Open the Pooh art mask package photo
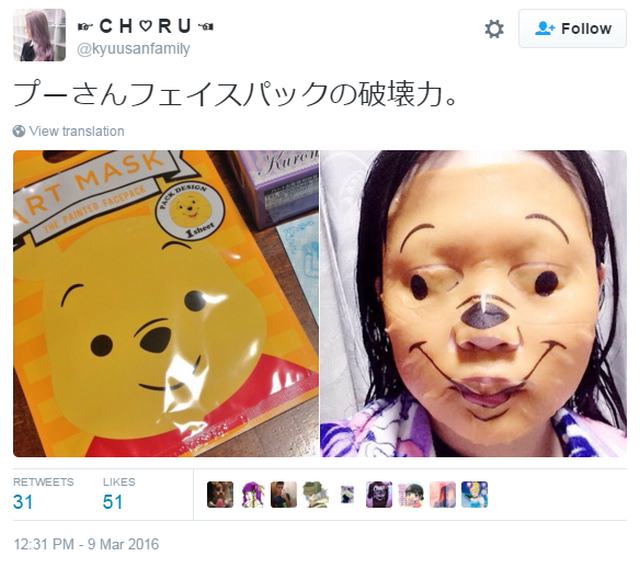 166,303
